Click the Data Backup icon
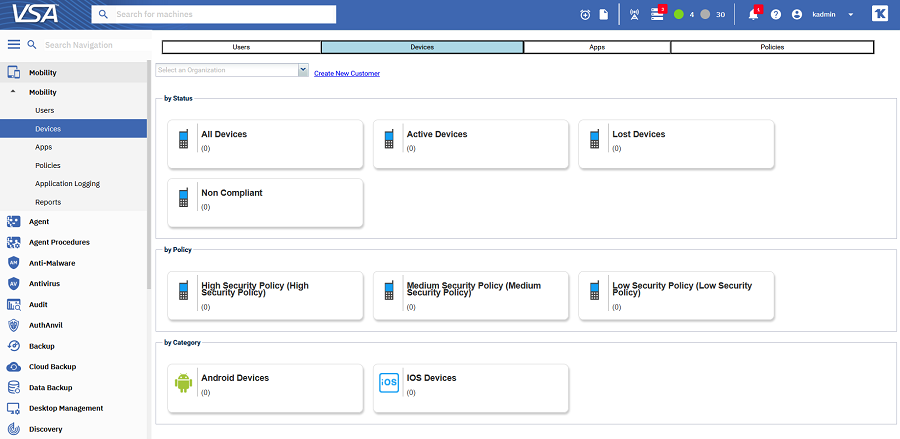Screen dimensions: 900x439 tap(14, 387)
